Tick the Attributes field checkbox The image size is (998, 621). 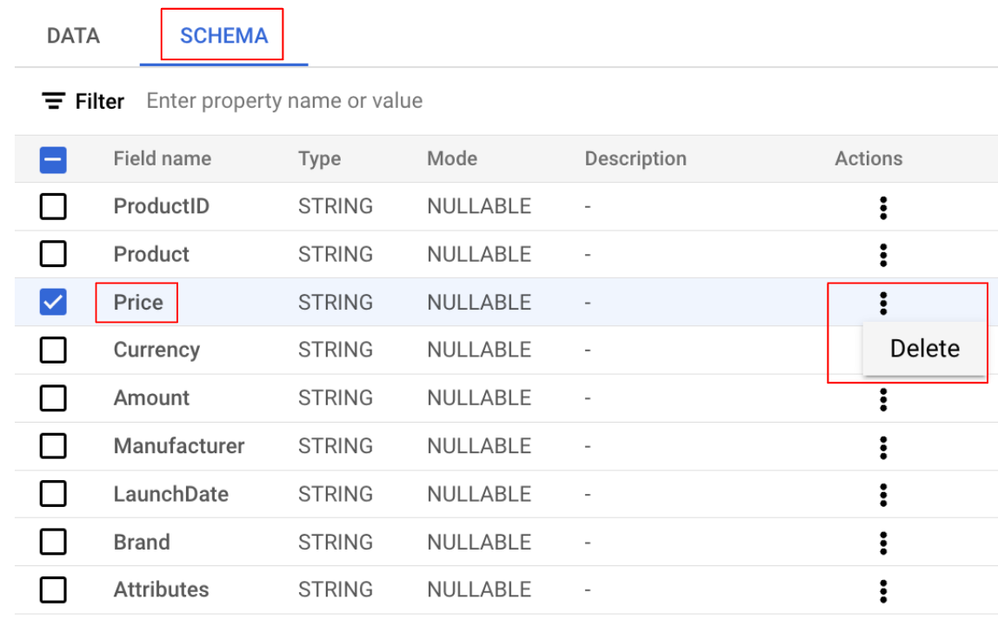pos(53,590)
